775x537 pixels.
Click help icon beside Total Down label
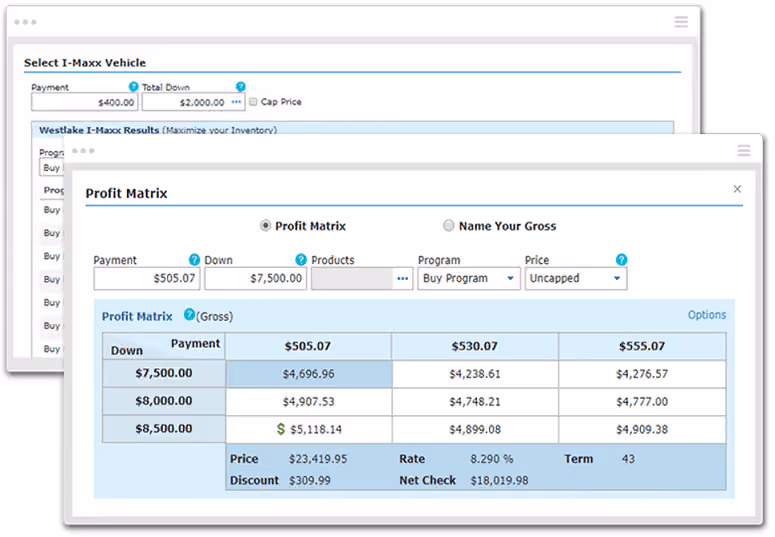pos(241,87)
